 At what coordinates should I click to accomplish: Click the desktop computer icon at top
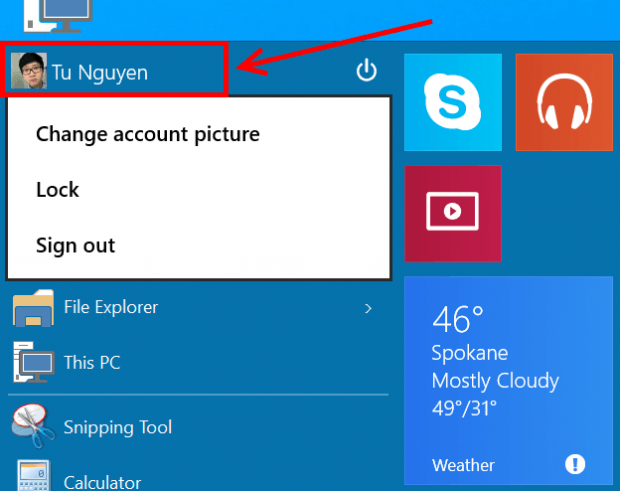58,16
